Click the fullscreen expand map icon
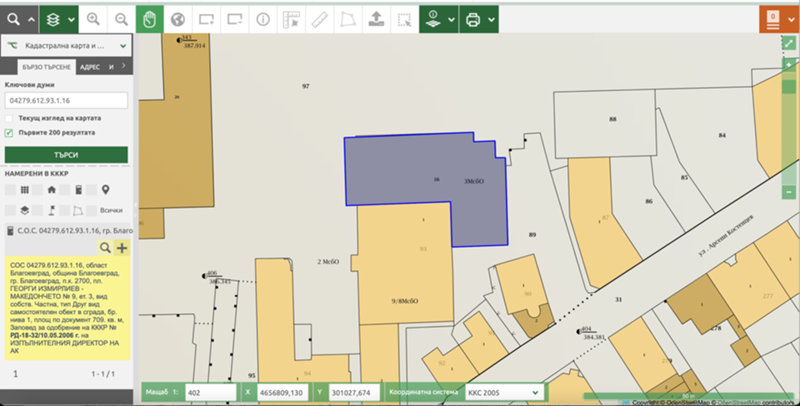800x406 pixels. (x=789, y=44)
